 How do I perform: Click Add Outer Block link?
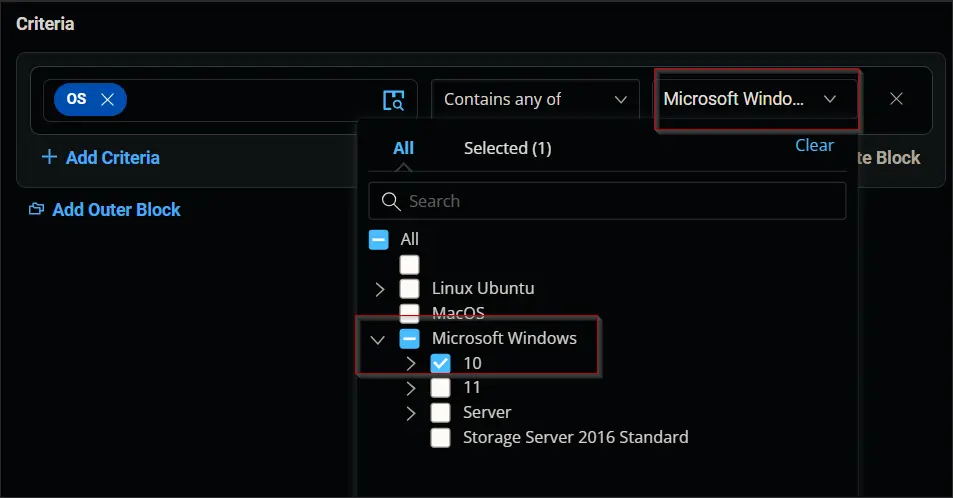[117, 210]
